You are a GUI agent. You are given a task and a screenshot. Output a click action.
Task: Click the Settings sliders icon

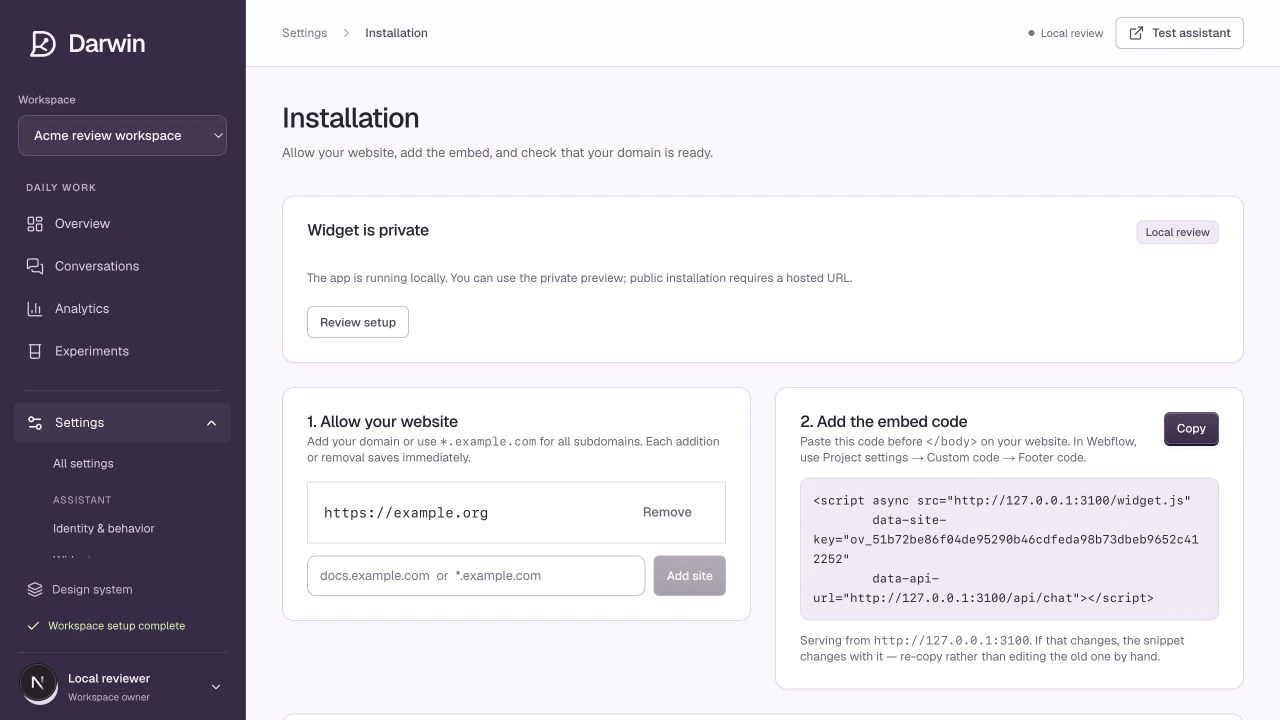coord(35,423)
